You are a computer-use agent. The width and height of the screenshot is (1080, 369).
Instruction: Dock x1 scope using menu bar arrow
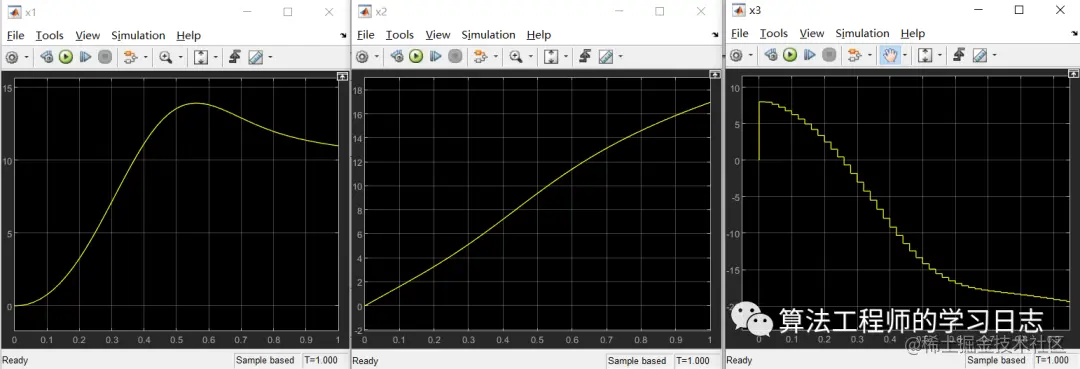pos(343,36)
